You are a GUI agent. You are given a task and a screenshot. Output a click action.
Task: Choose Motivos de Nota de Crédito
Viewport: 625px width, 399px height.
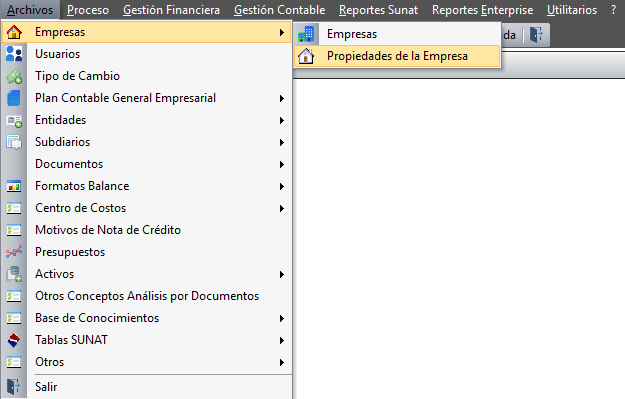(x=108, y=230)
